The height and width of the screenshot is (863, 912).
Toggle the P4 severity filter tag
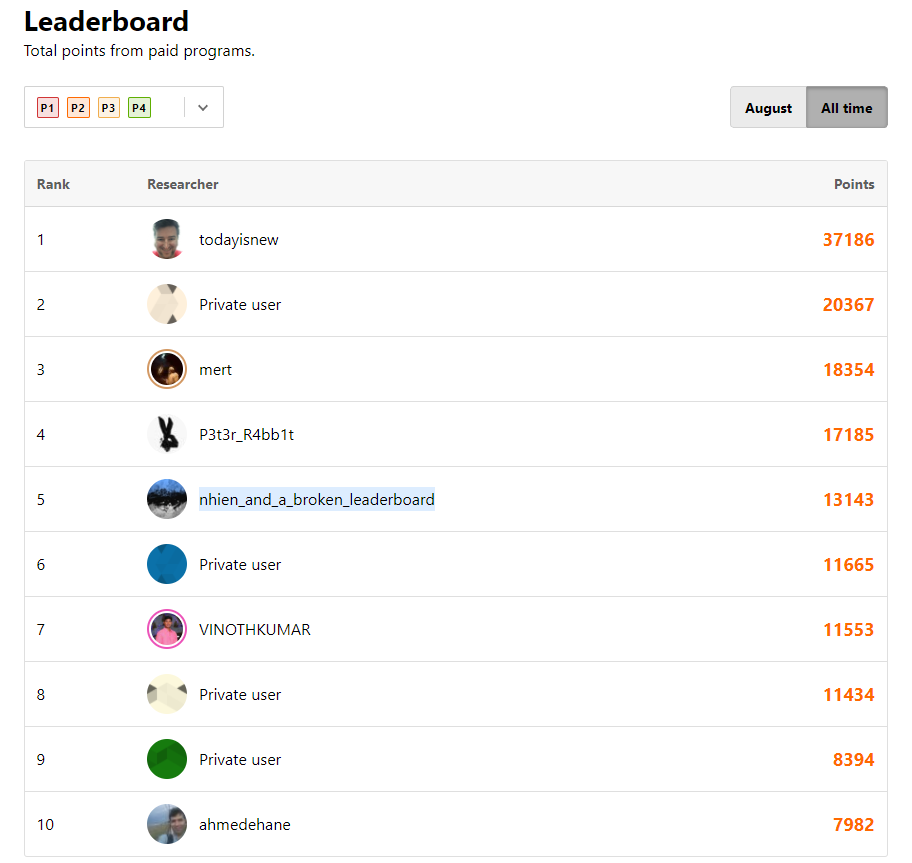tap(139, 108)
